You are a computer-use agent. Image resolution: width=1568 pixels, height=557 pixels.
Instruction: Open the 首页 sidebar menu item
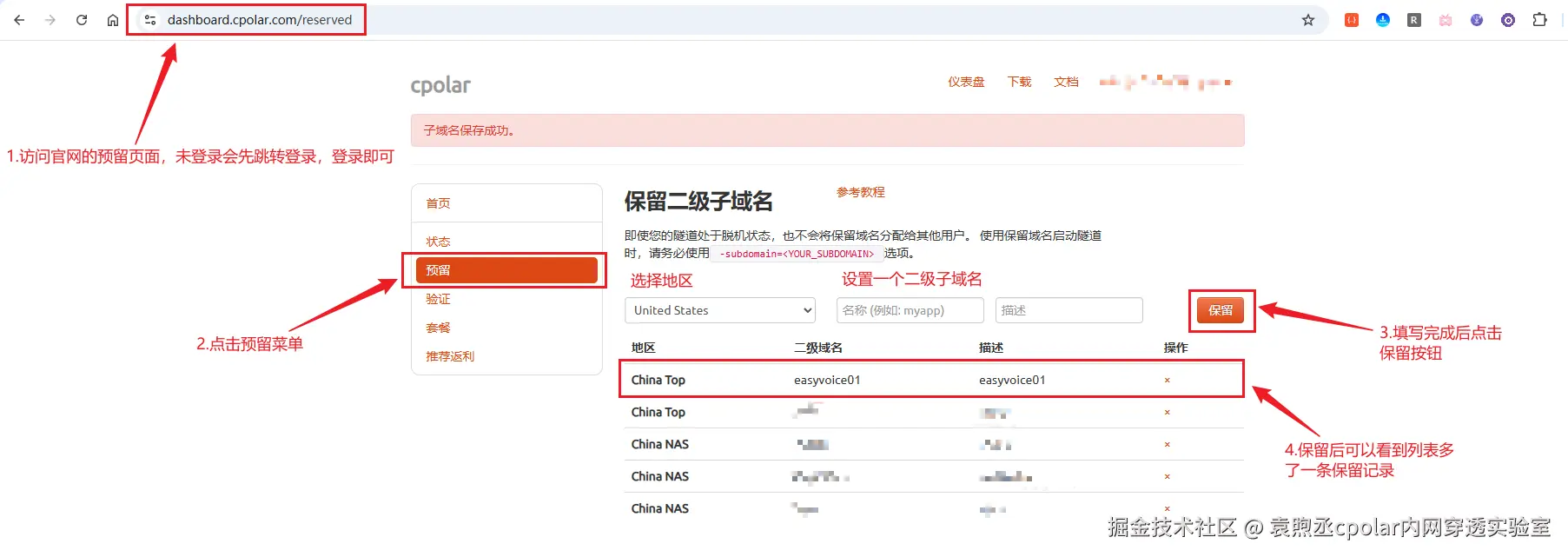[438, 203]
